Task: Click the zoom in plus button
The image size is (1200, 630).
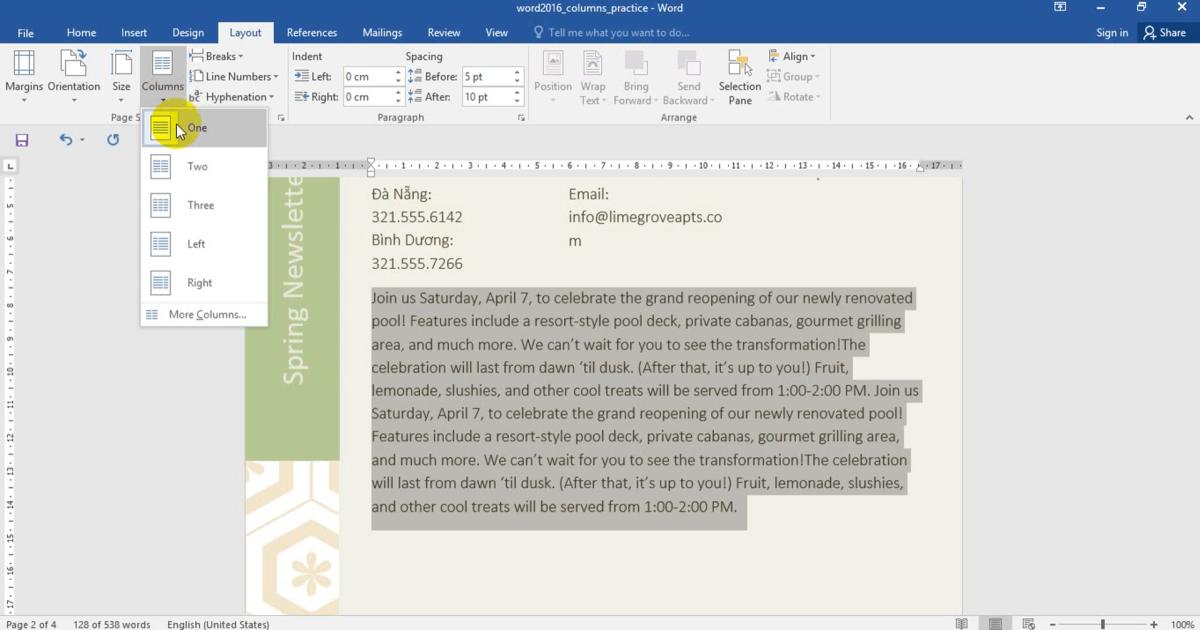Action: pyautogui.click(x=1154, y=624)
